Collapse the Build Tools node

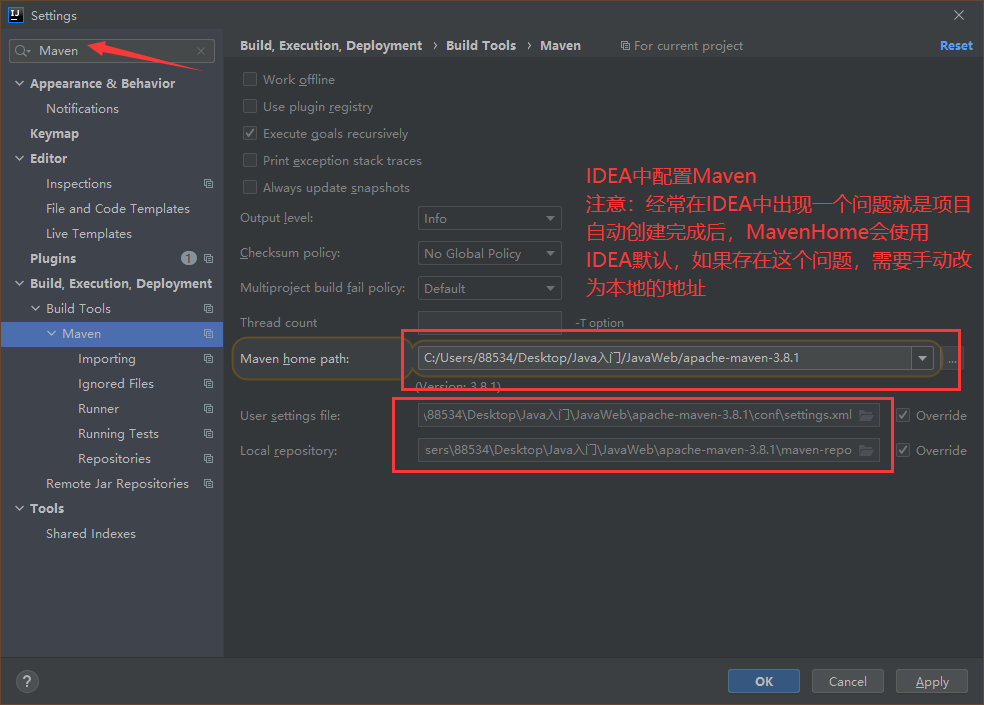(x=35, y=308)
